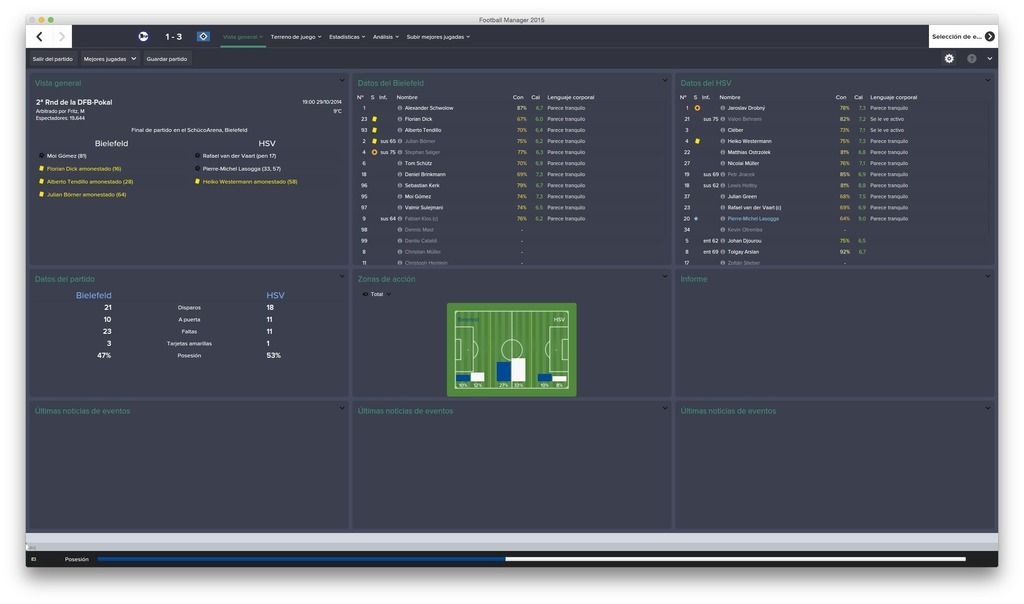Open the HSV club crest in header
Viewport: 1024px width, 604px height.
pos(203,37)
